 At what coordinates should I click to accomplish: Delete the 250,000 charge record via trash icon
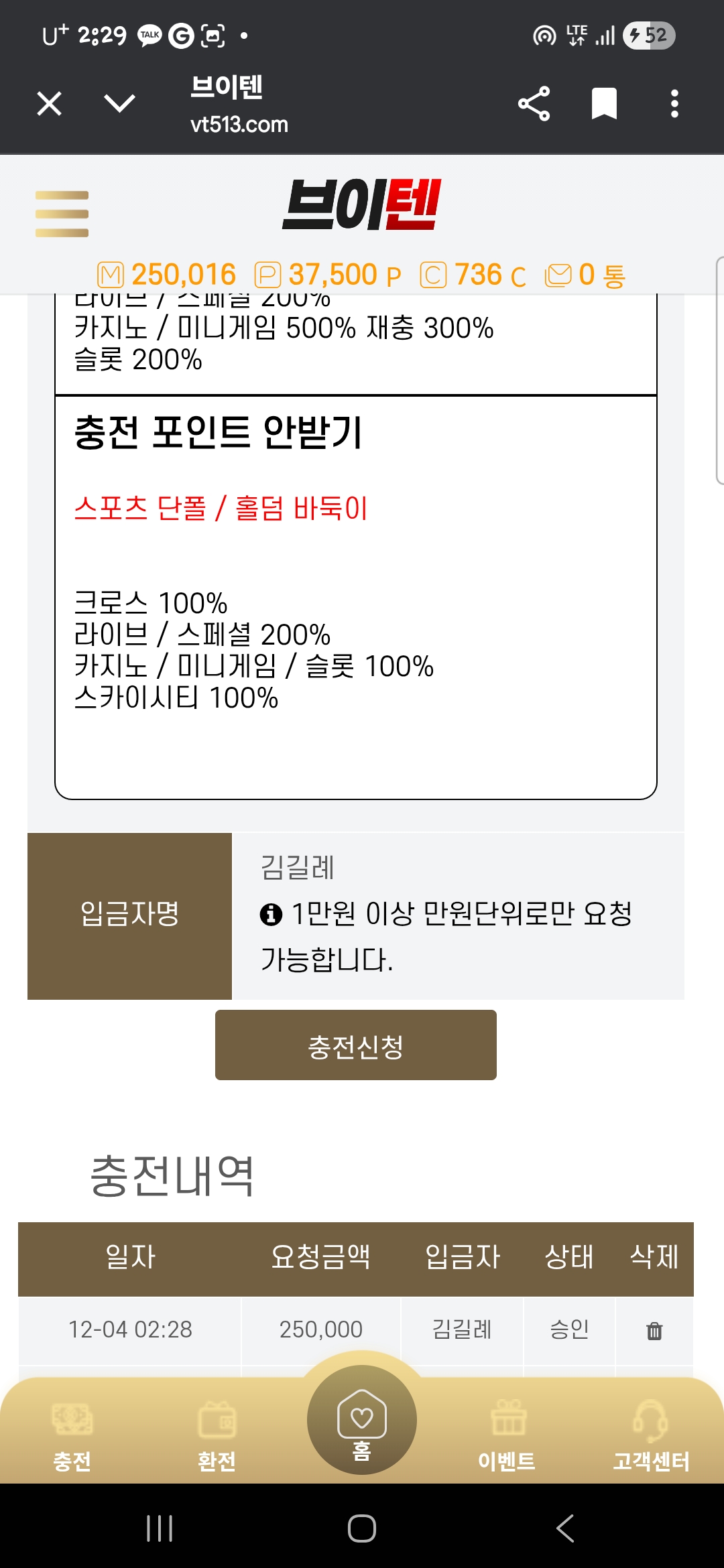click(654, 1331)
